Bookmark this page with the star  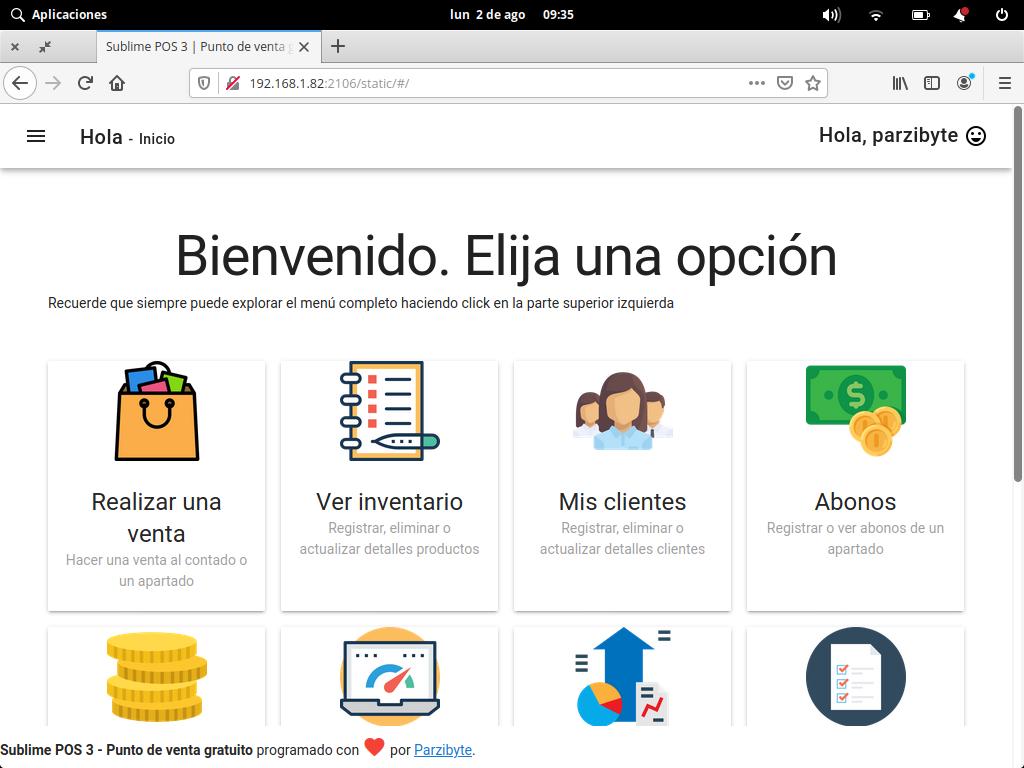(812, 83)
